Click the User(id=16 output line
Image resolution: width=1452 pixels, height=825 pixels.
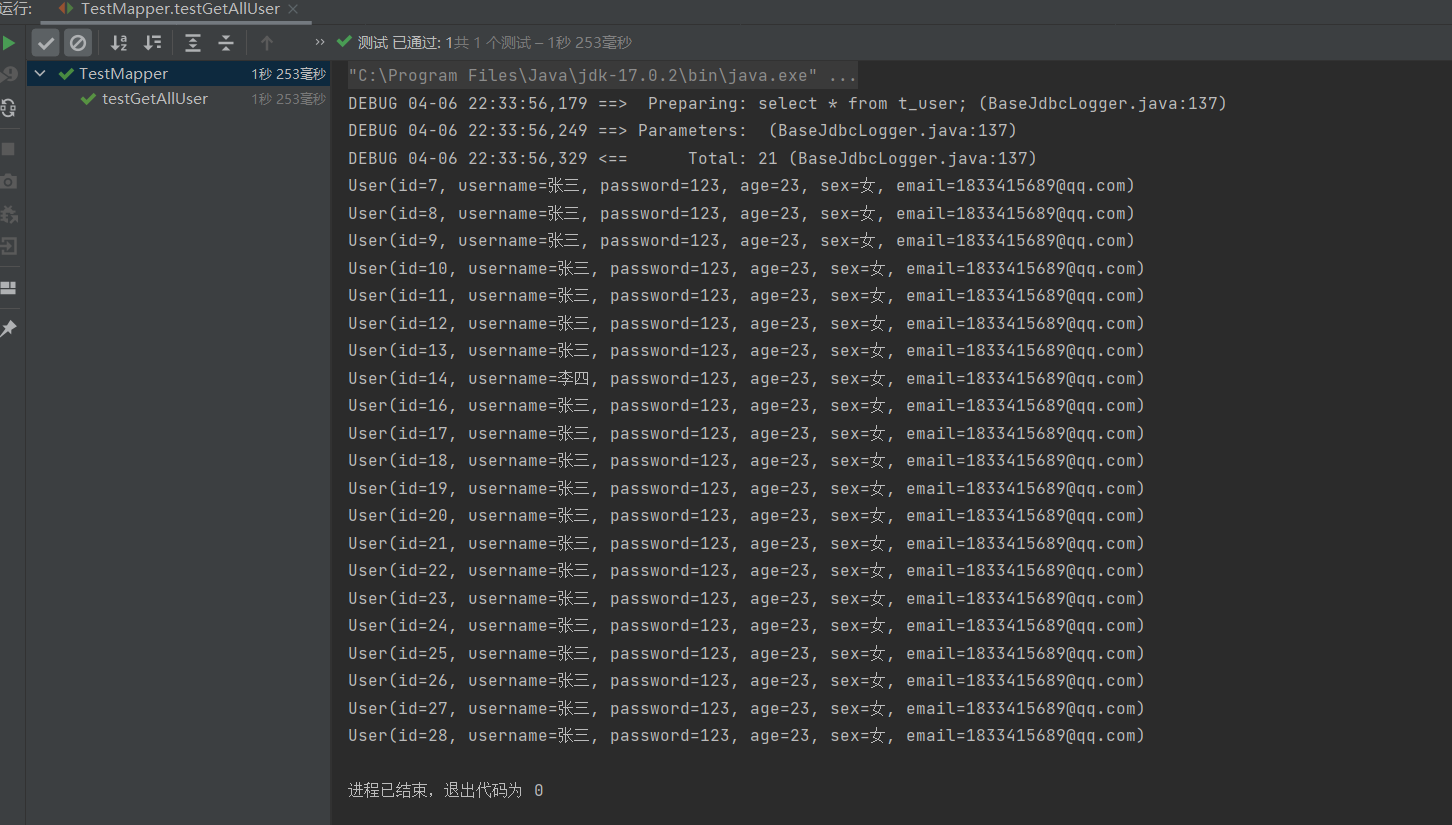[747, 406]
